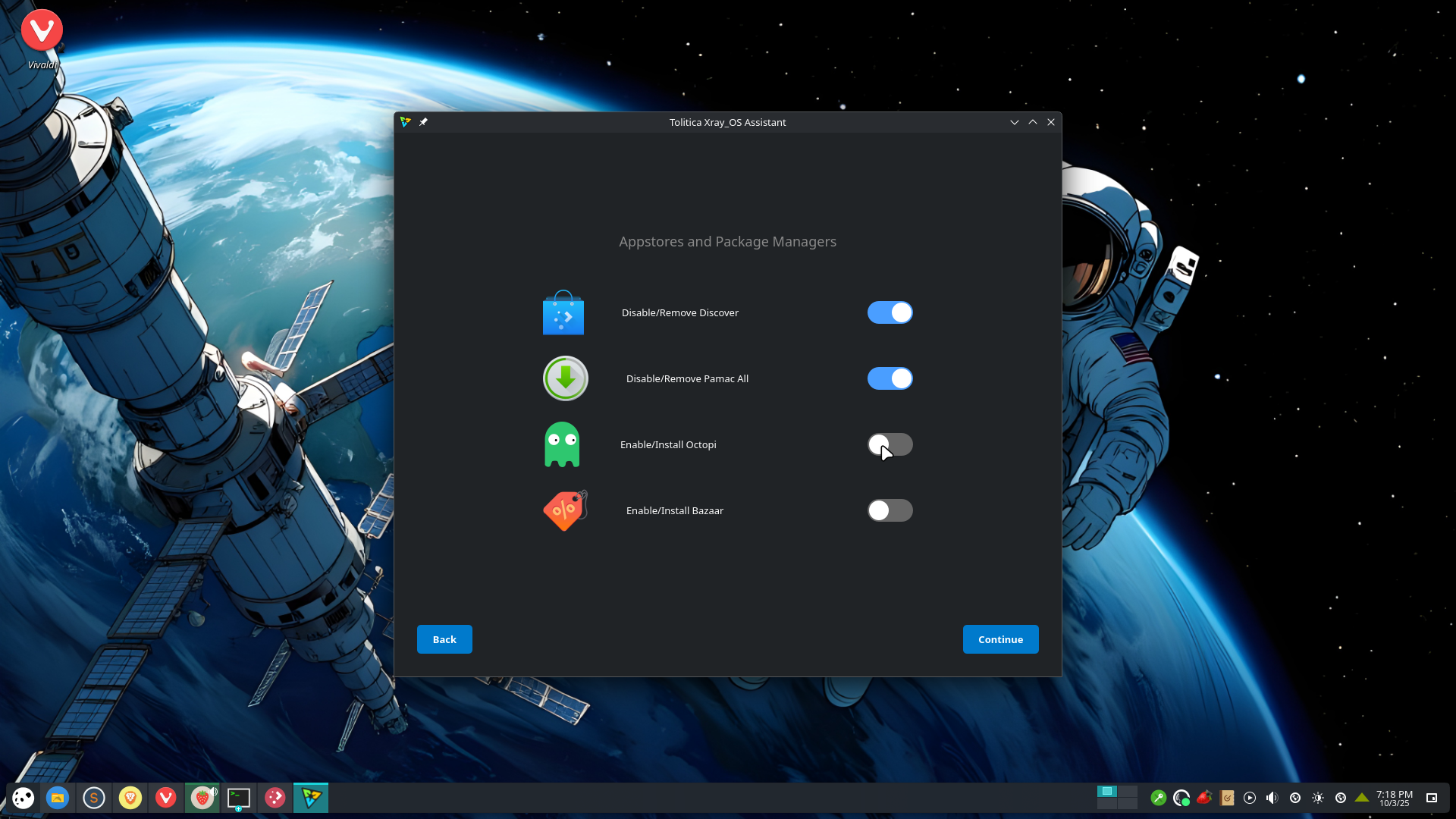Open the Konsole terminal in taskbar
1456x819 pixels.
(x=239, y=798)
